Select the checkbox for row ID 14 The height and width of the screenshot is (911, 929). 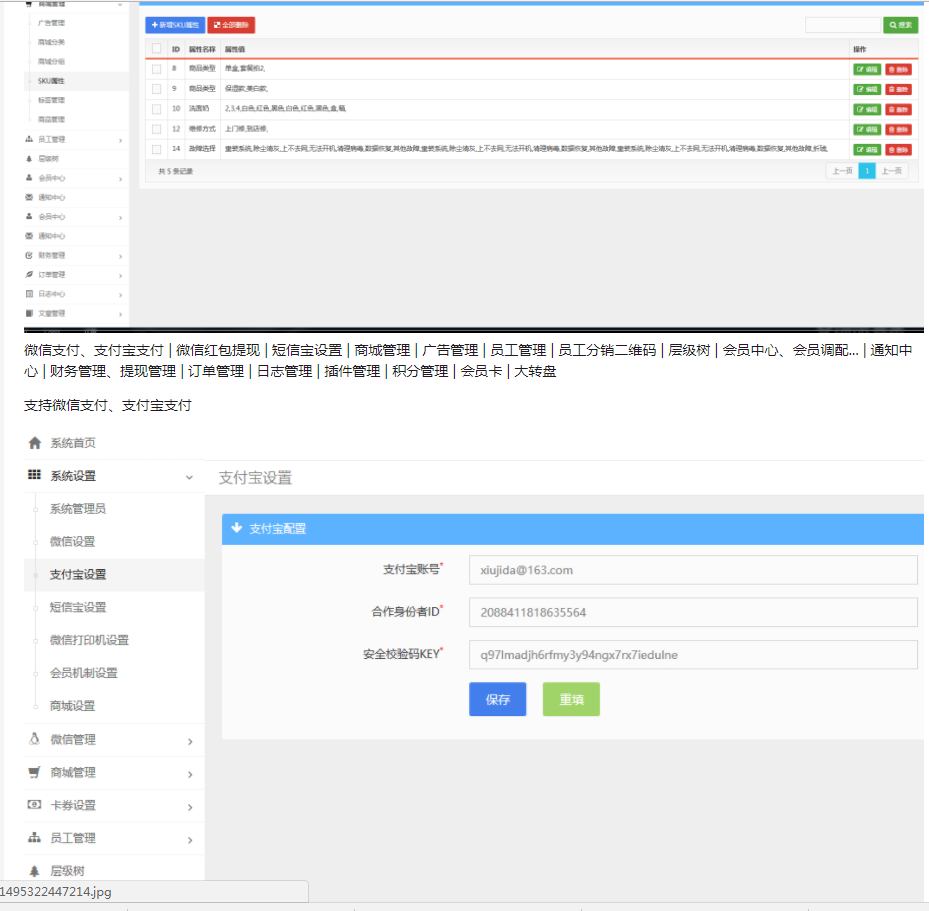pos(156,149)
